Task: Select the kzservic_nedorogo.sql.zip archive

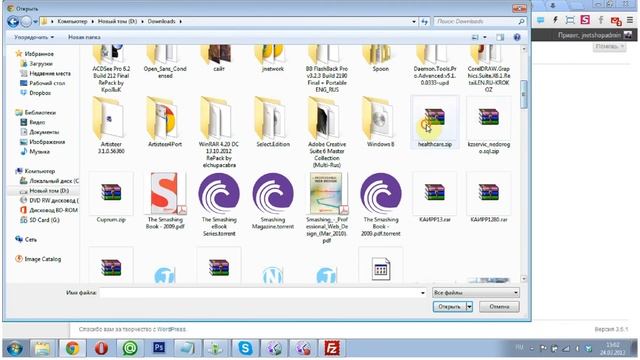Action: (x=489, y=126)
